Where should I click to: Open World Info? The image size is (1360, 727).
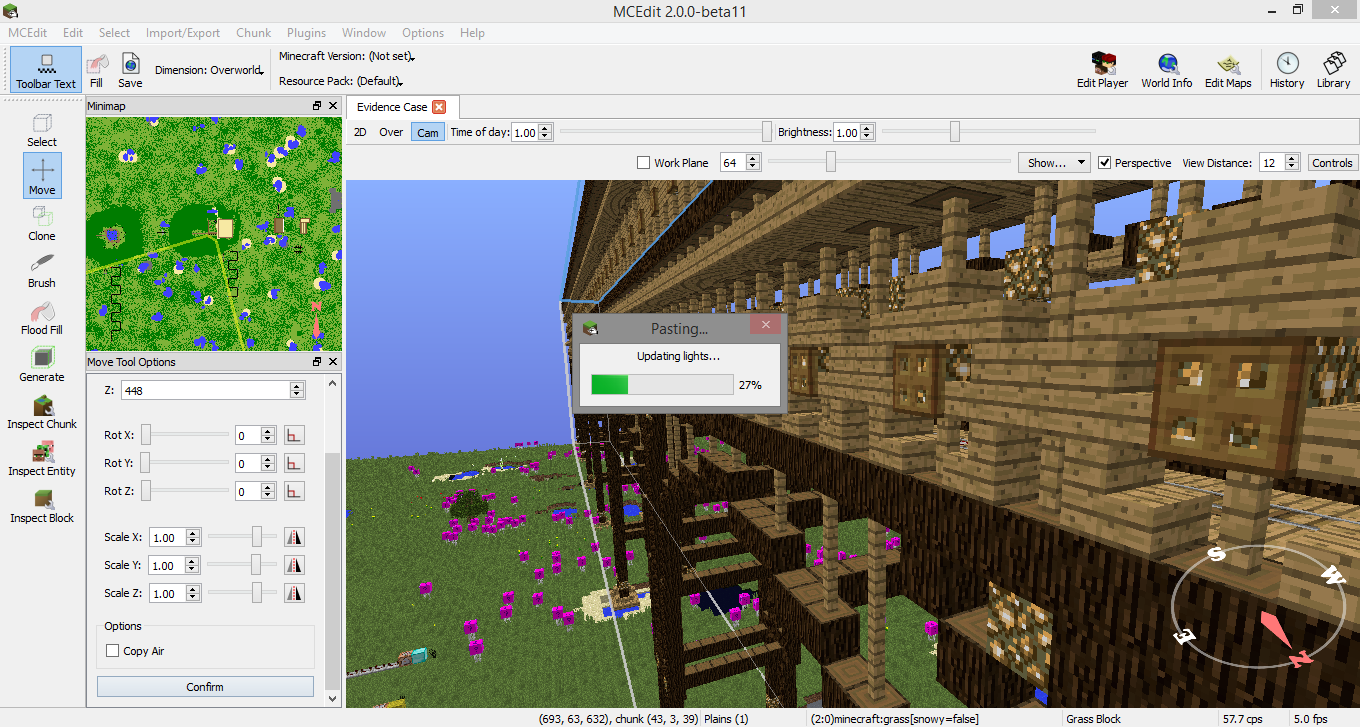pyautogui.click(x=1167, y=70)
